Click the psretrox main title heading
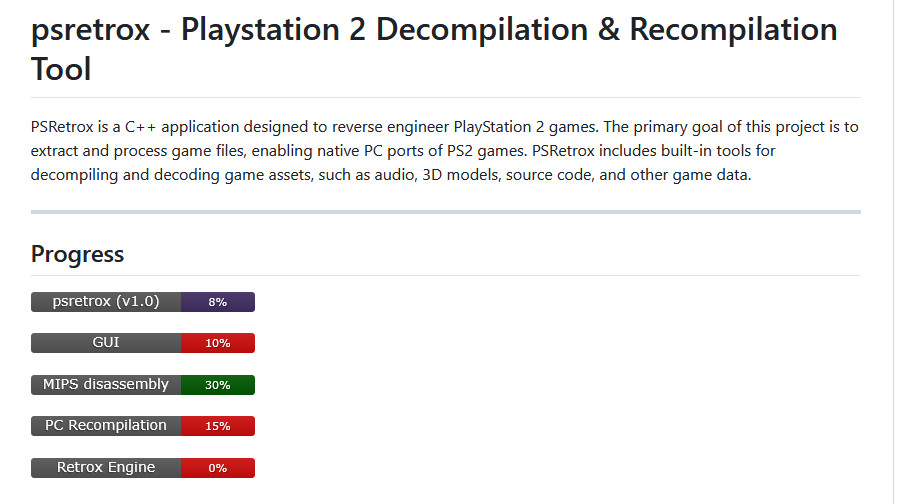Image resolution: width=922 pixels, height=504 pixels. pos(434,49)
